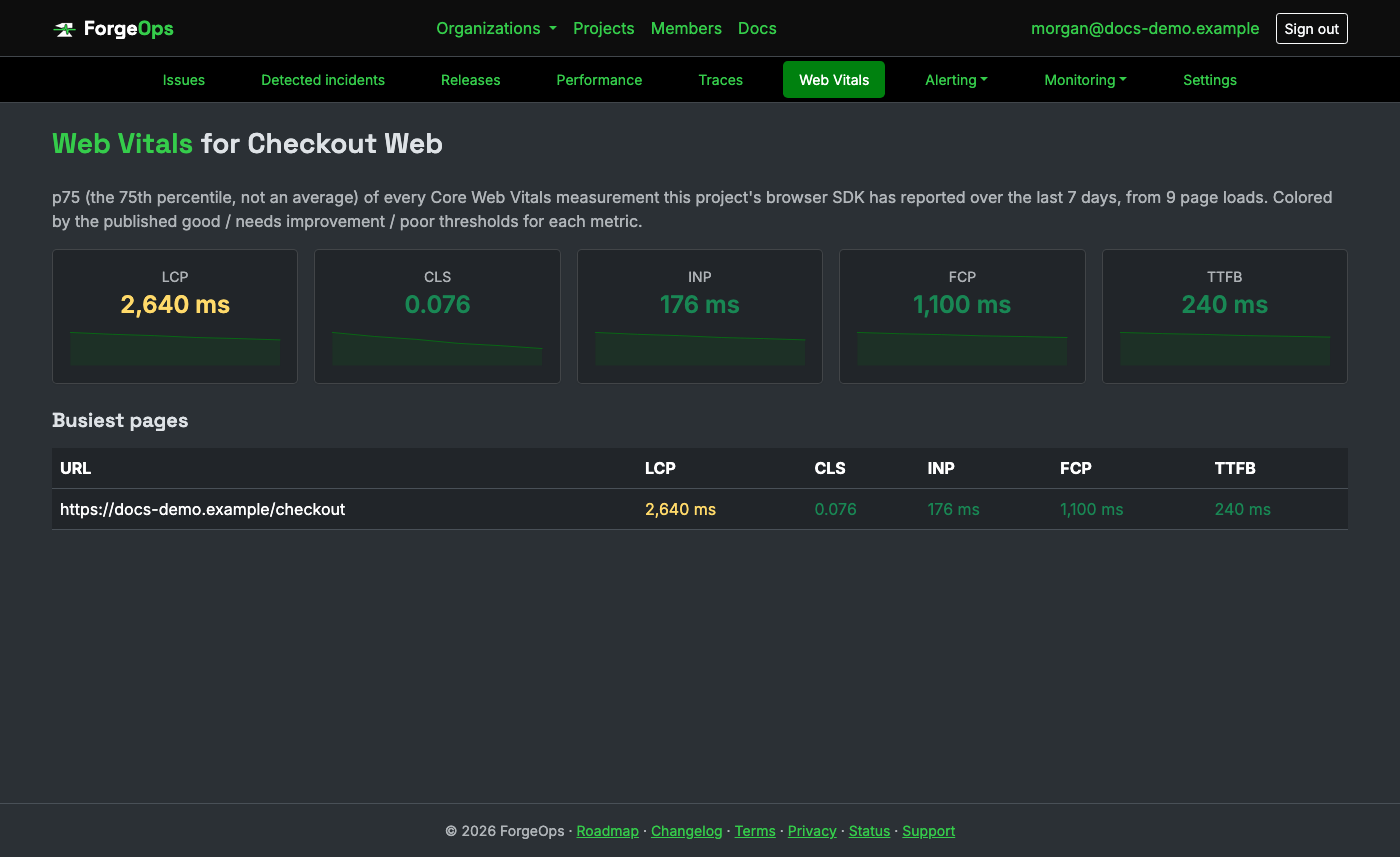Select the active Web Vitals tab
Image resolution: width=1400 pixels, height=857 pixels.
pyautogui.click(x=834, y=80)
